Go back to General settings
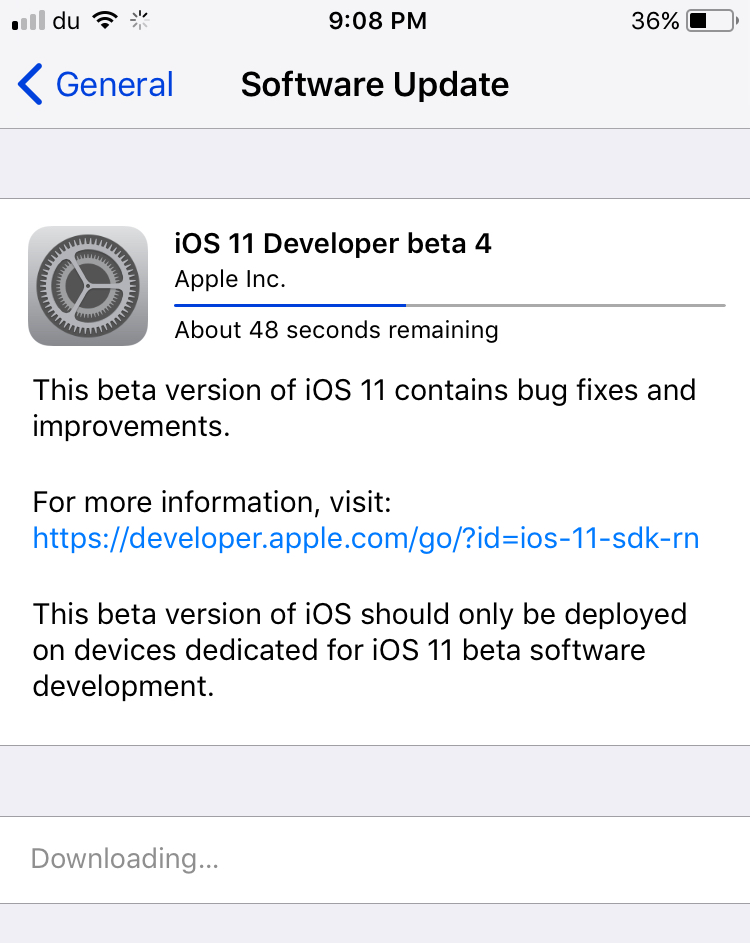750x943 pixels. point(96,84)
